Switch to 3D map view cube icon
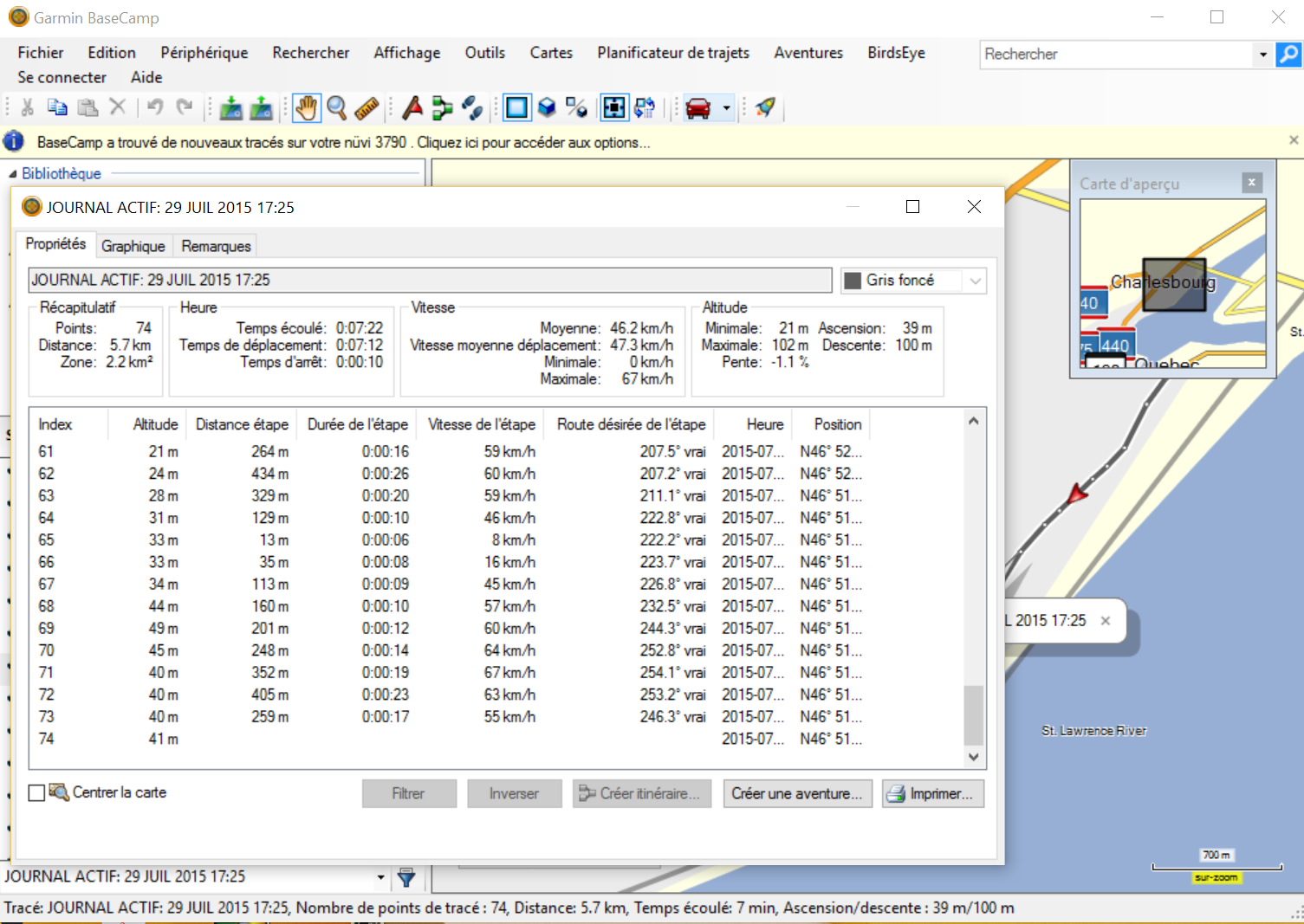The height and width of the screenshot is (924, 1304). click(x=547, y=107)
